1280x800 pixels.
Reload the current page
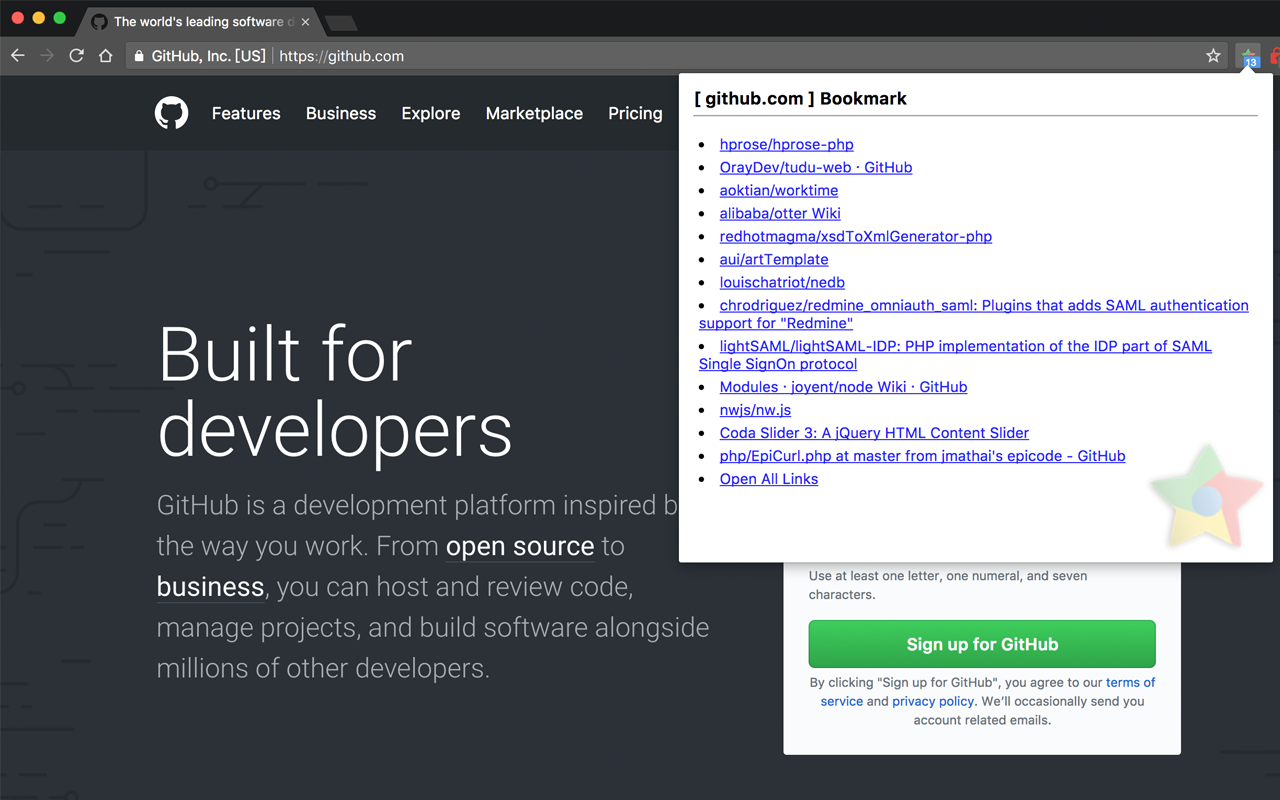76,55
